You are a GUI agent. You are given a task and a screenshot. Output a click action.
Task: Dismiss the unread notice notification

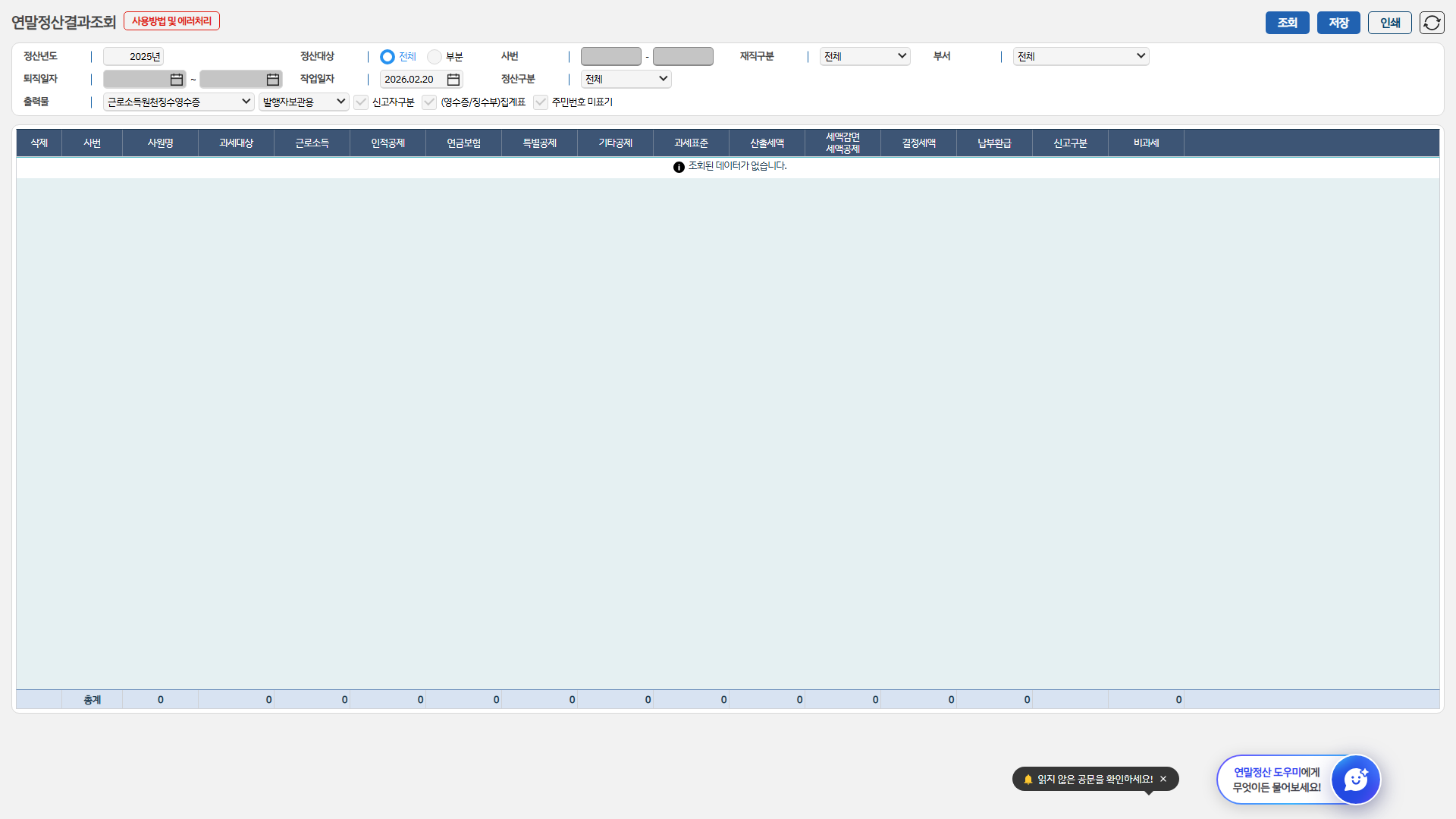point(1163,779)
